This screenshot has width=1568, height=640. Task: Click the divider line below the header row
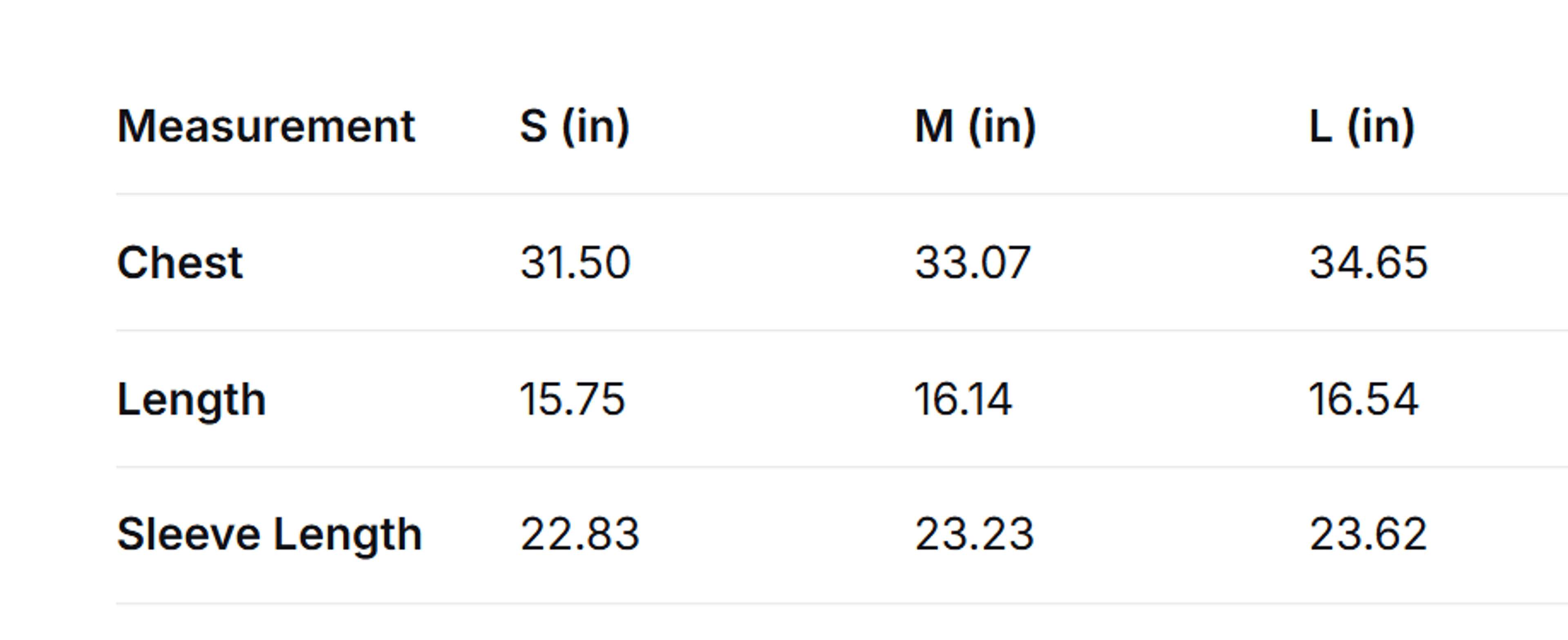pyautogui.click(x=842, y=194)
